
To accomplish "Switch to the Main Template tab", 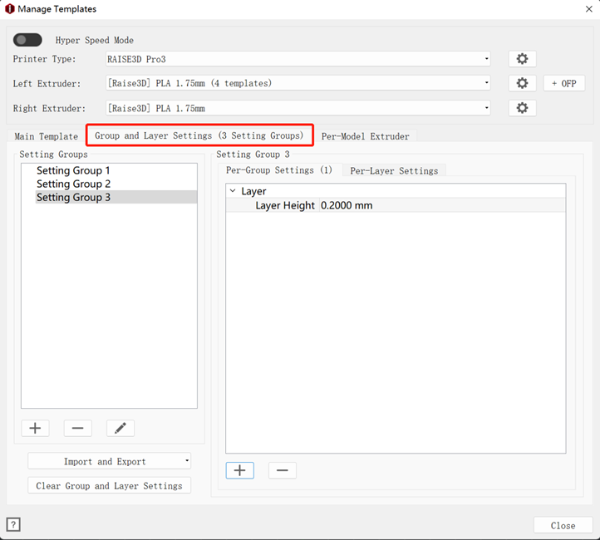I will click(46, 136).
